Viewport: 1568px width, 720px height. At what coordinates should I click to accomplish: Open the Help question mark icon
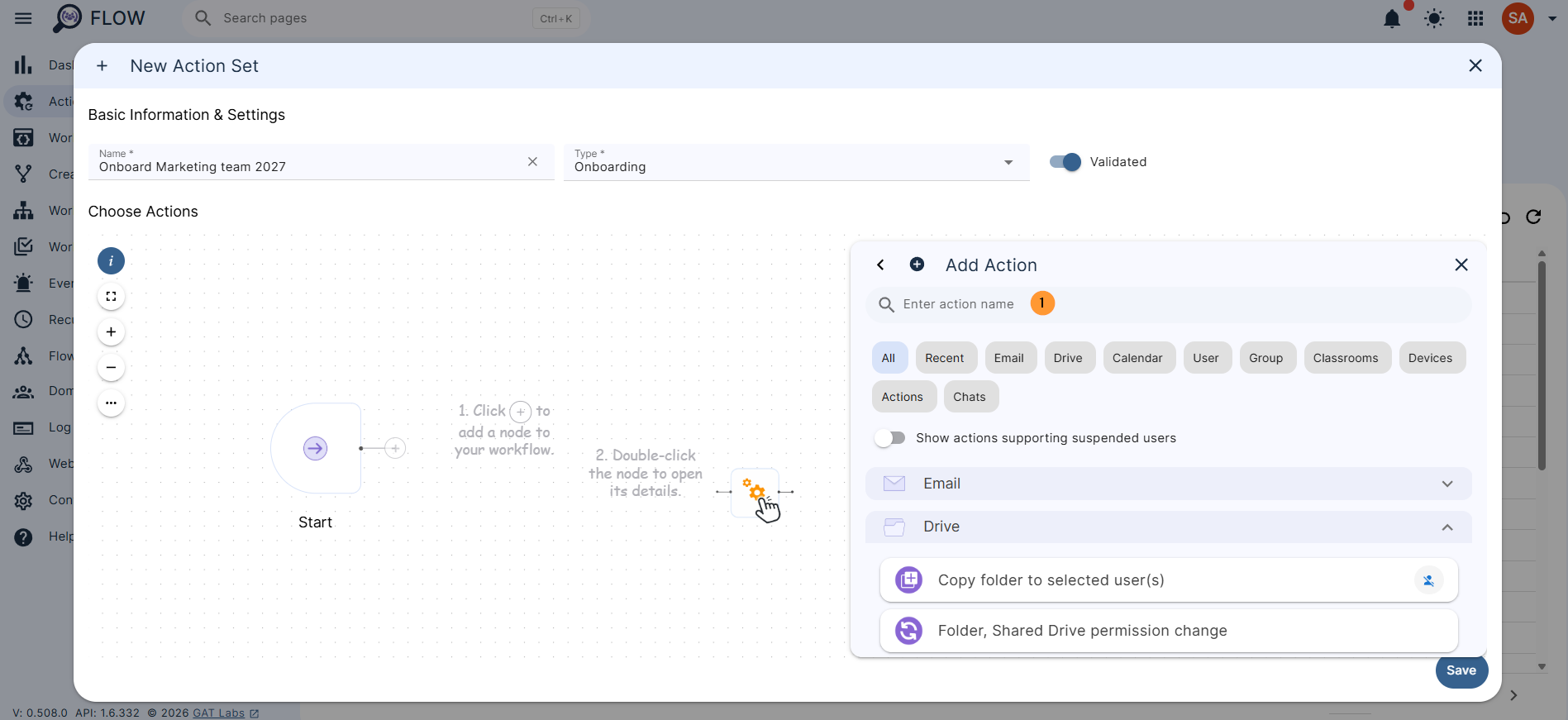pyautogui.click(x=23, y=536)
